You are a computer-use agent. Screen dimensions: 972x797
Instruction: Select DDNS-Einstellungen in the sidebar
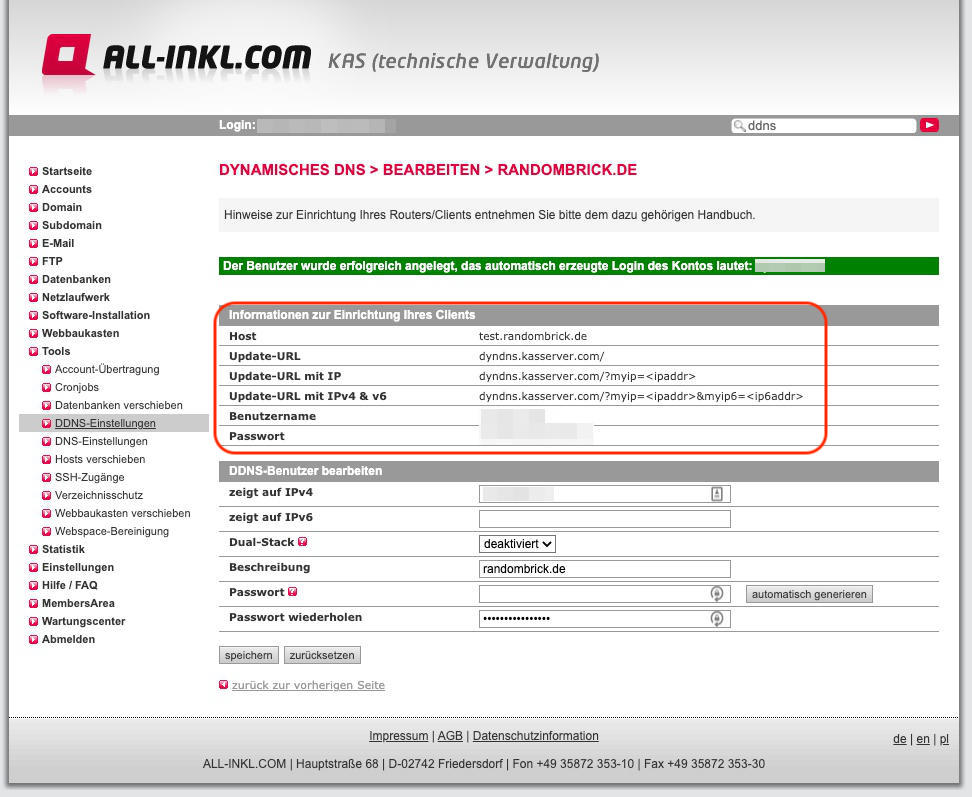[x=105, y=423]
